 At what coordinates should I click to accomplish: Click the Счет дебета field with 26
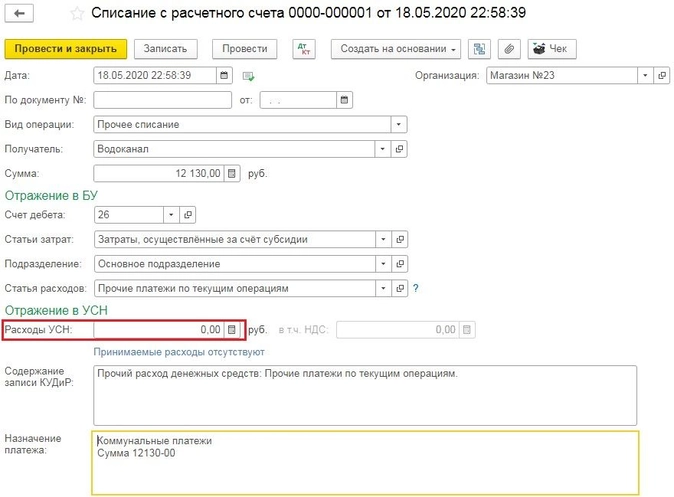[129, 215]
